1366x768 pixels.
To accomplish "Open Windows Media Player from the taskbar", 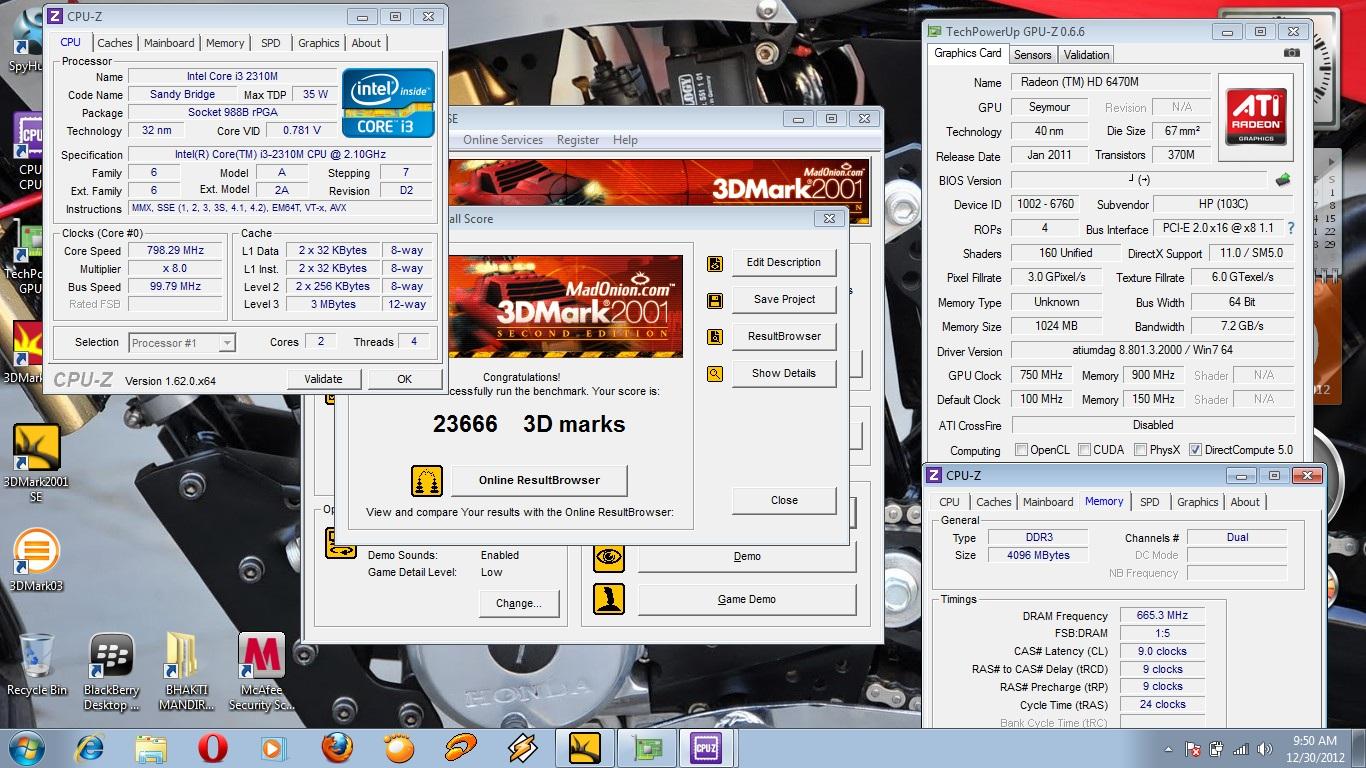I will 272,748.
